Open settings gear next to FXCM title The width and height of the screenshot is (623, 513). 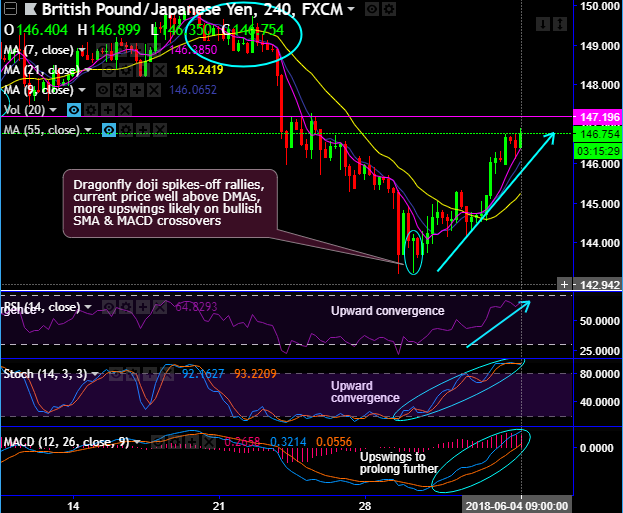click(x=389, y=9)
